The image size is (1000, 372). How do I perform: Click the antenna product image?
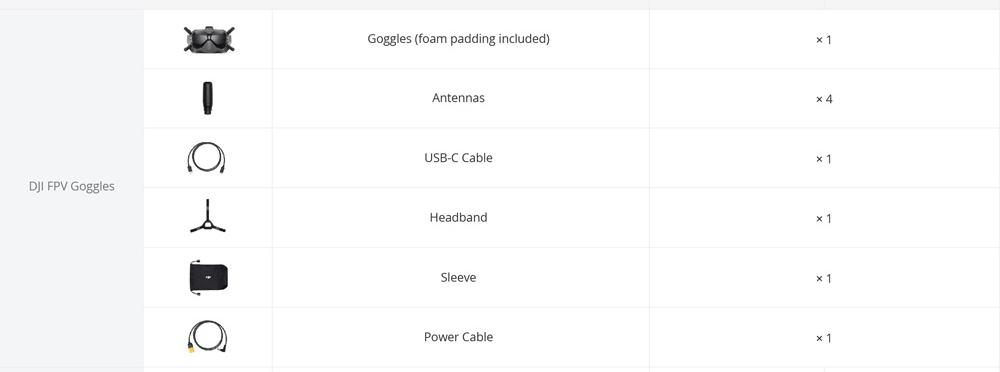pyautogui.click(x=208, y=98)
